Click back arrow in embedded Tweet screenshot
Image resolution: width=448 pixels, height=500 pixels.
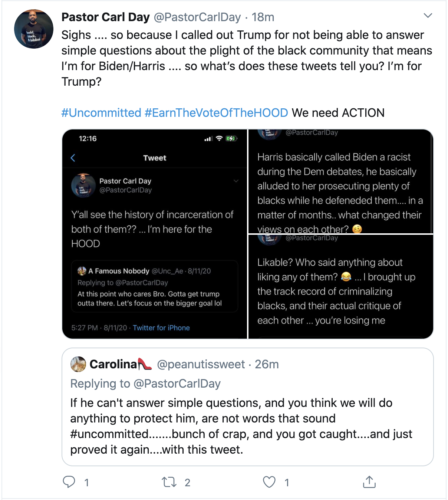[73, 158]
